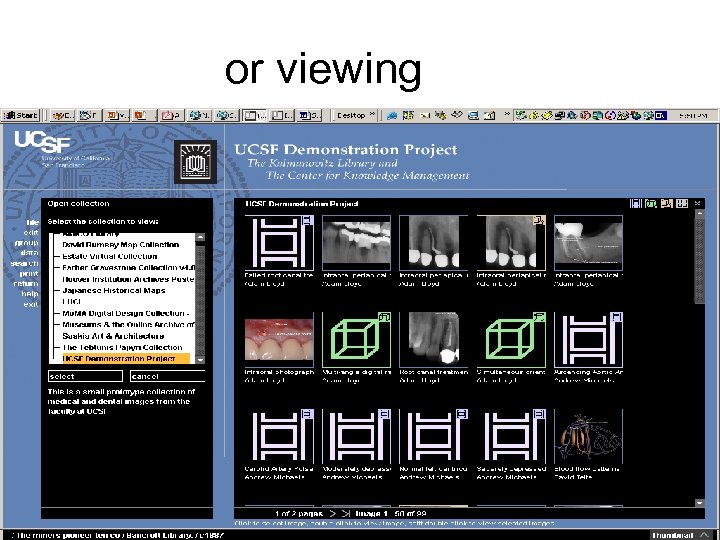The image size is (720, 540).
Task: Click the UCSF library emblem icon
Action: pos(196,162)
